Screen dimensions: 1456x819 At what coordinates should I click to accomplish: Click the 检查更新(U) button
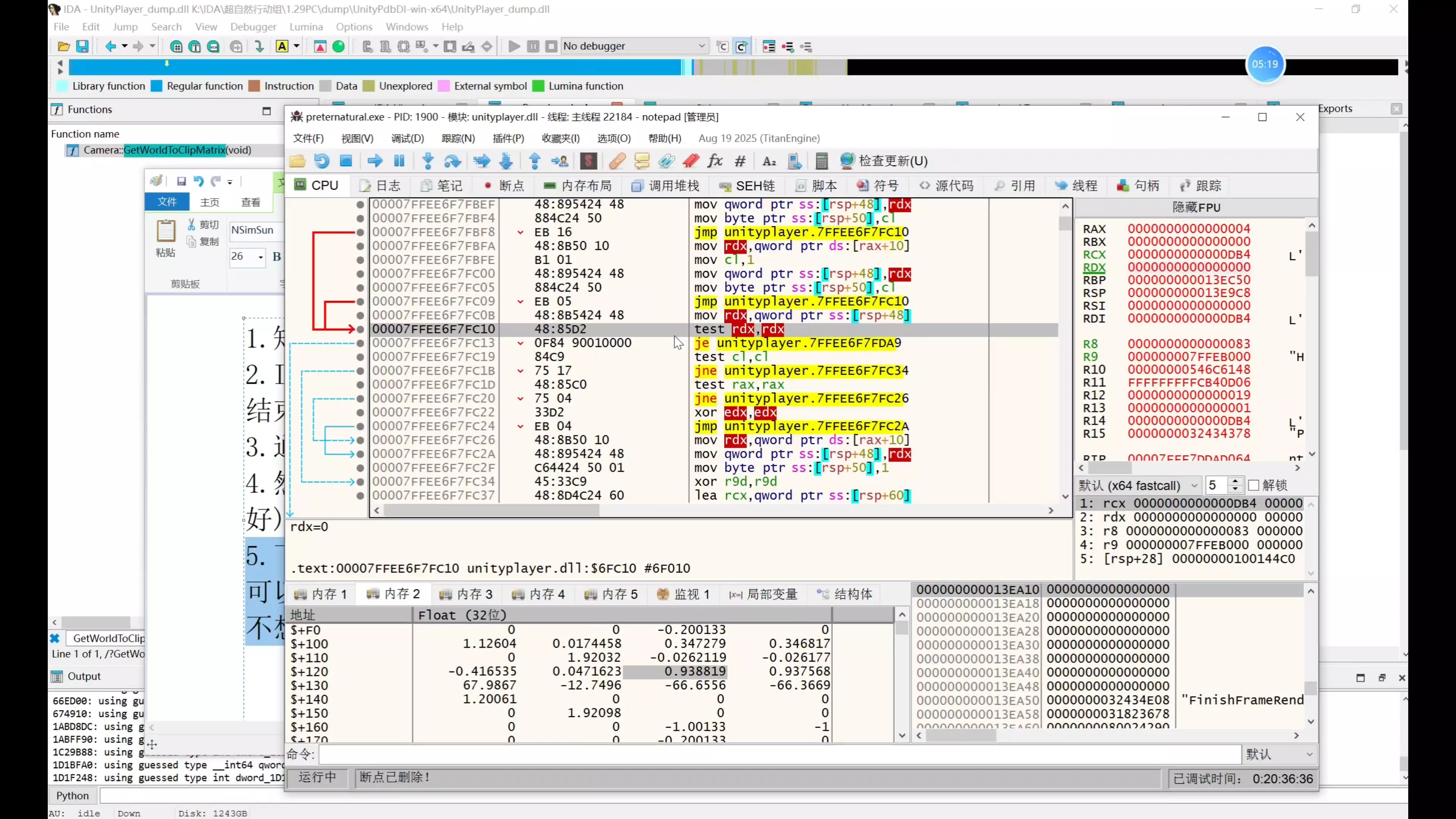[883, 161]
